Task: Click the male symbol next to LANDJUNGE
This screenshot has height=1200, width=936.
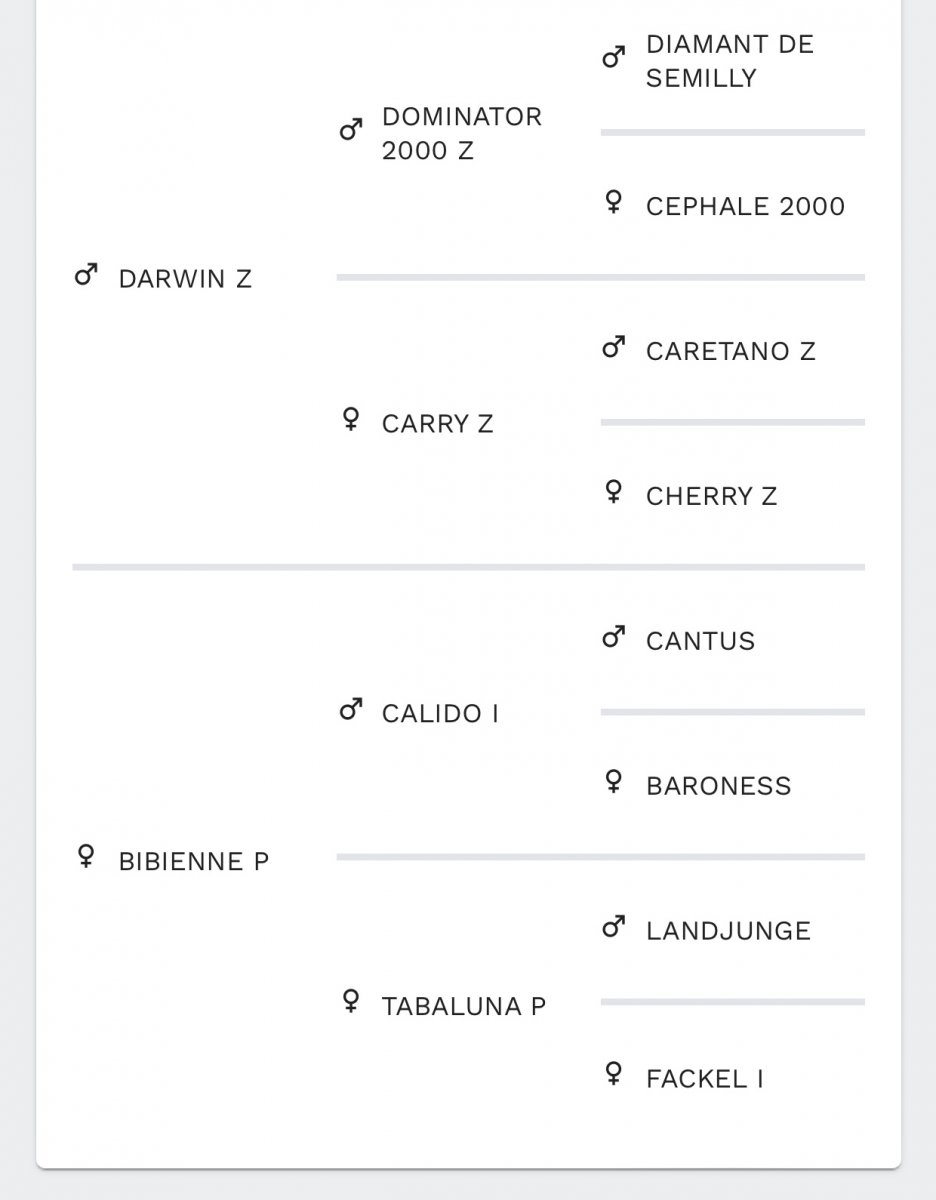Action: pos(614,928)
